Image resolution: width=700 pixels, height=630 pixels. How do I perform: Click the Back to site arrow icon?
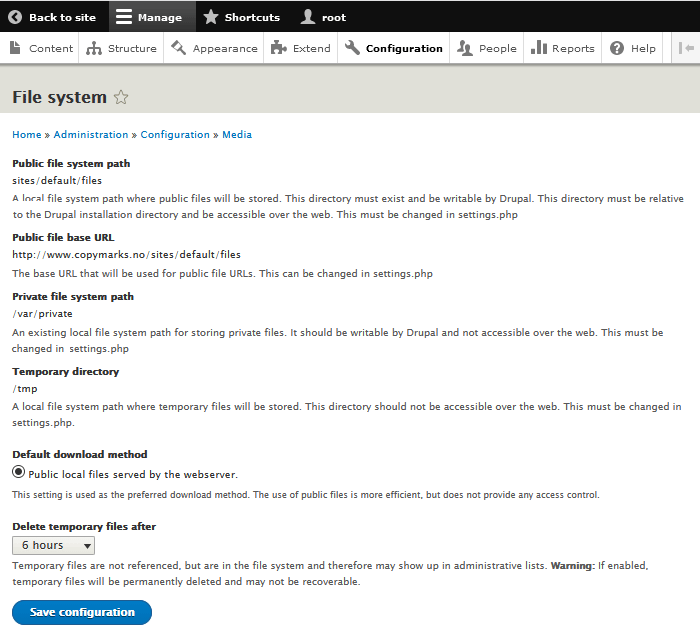15,17
